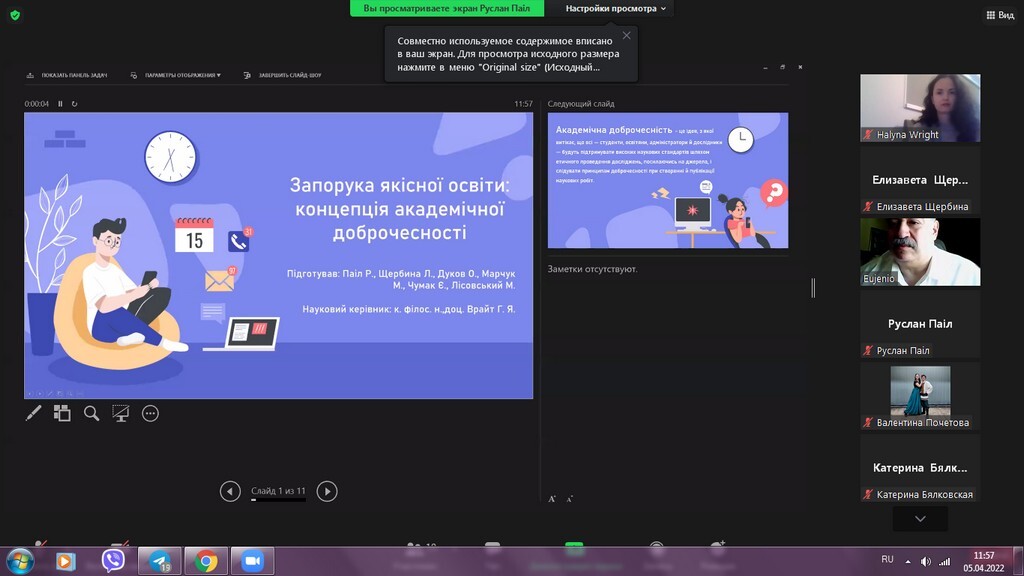Select Елизавета Щербина participant tile
1024x576 pixels.
(920, 180)
